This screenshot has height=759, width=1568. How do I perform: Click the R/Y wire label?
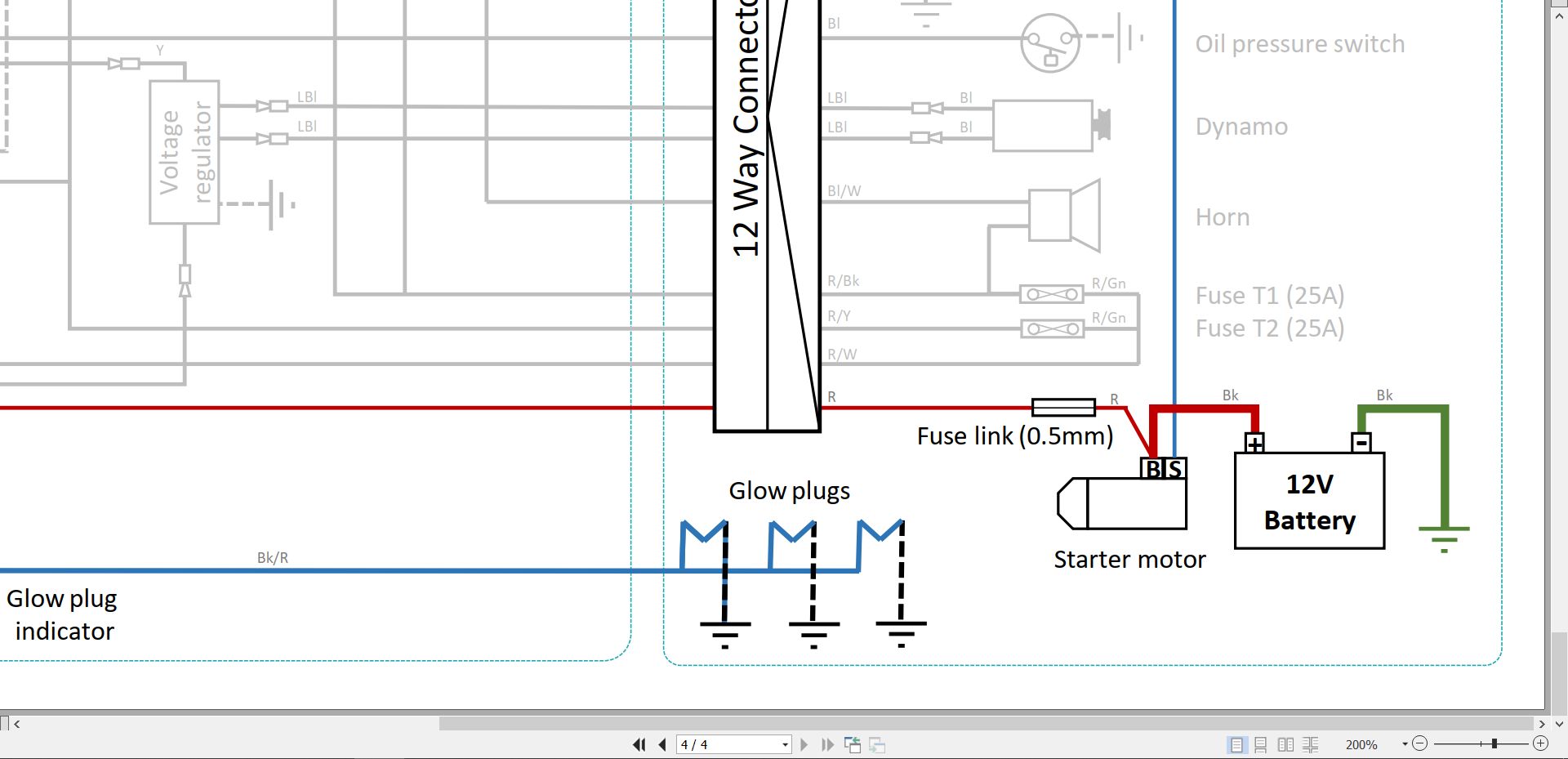839,316
